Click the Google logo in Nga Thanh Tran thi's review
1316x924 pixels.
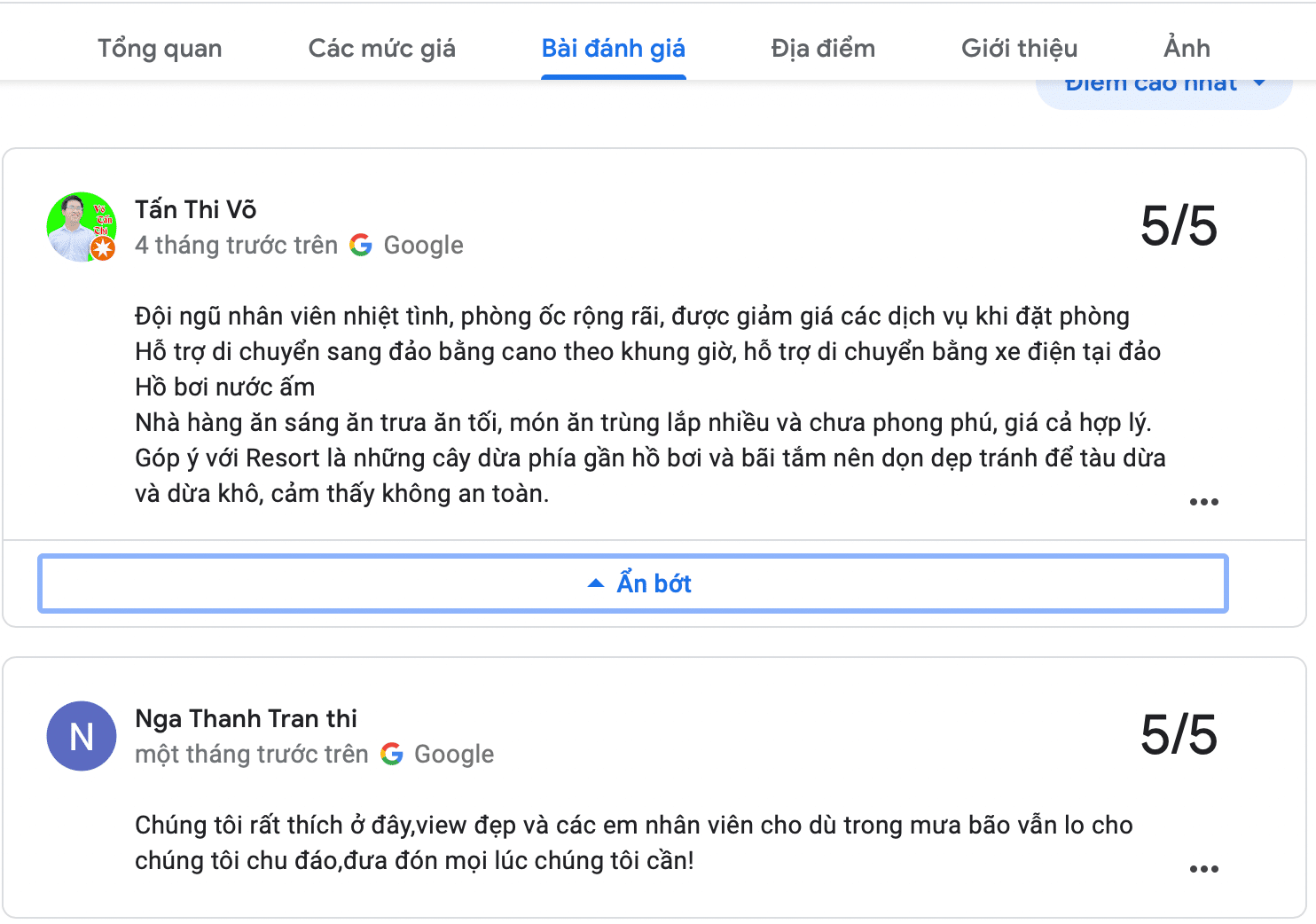pyautogui.click(x=392, y=754)
